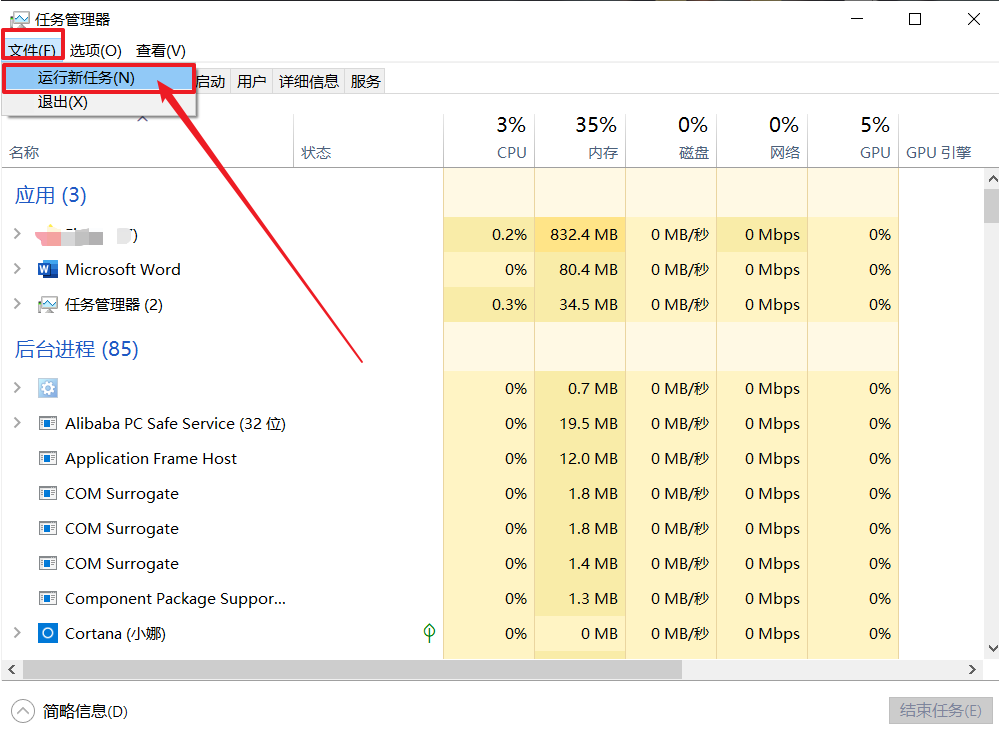Expand the Microsoft Word process group
Viewport: 1000px width, 729px height.
[16, 270]
